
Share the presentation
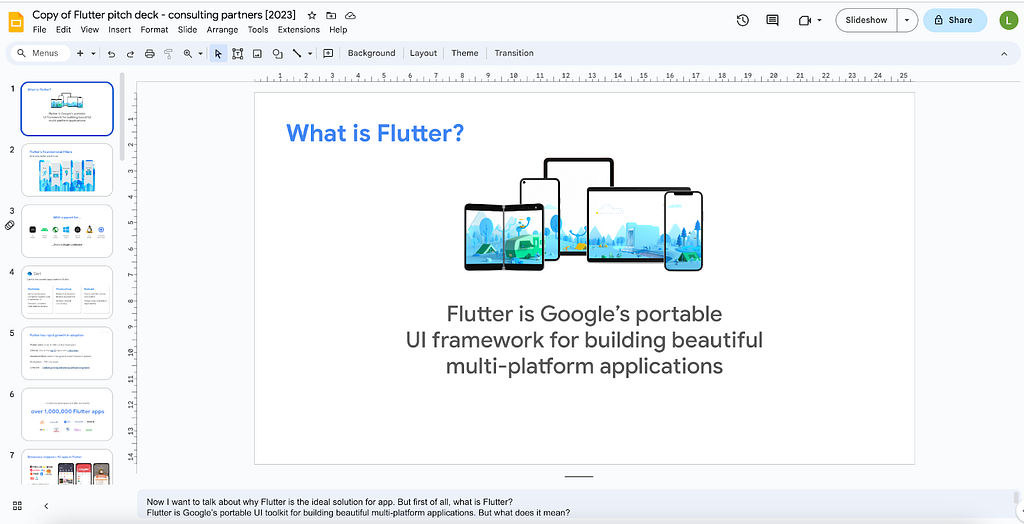point(954,20)
